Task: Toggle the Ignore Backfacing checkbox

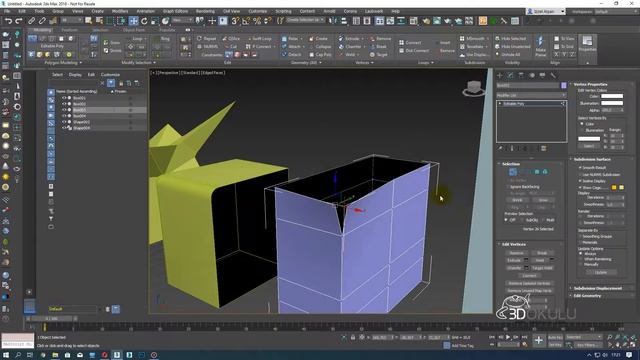Action: click(507, 187)
